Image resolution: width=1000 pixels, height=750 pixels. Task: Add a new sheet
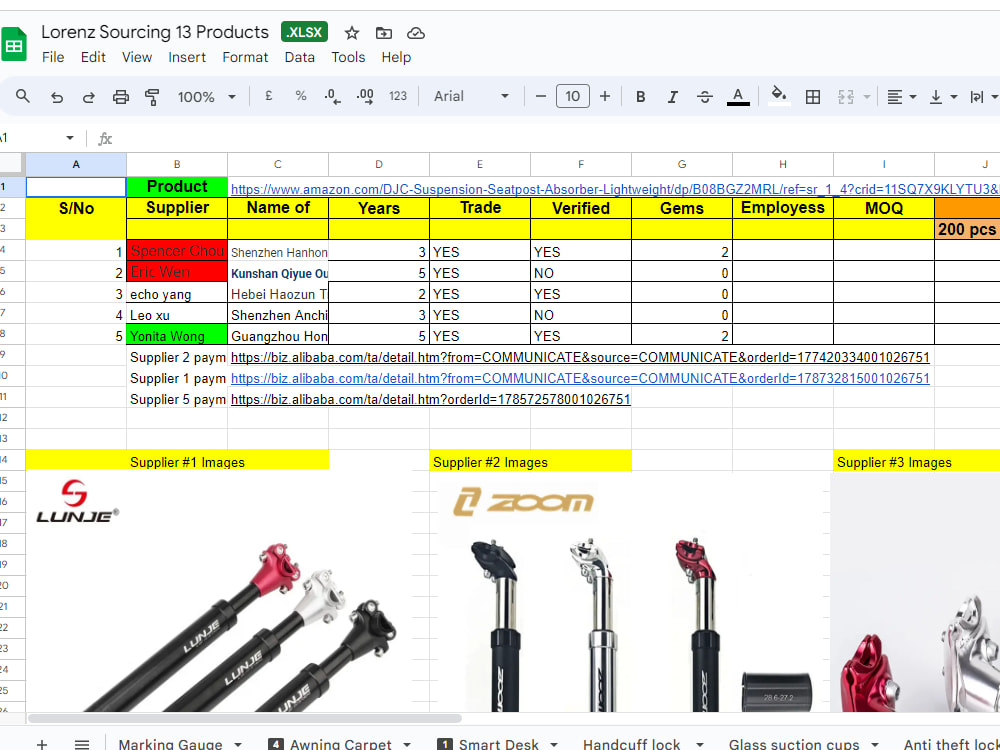tap(42, 743)
